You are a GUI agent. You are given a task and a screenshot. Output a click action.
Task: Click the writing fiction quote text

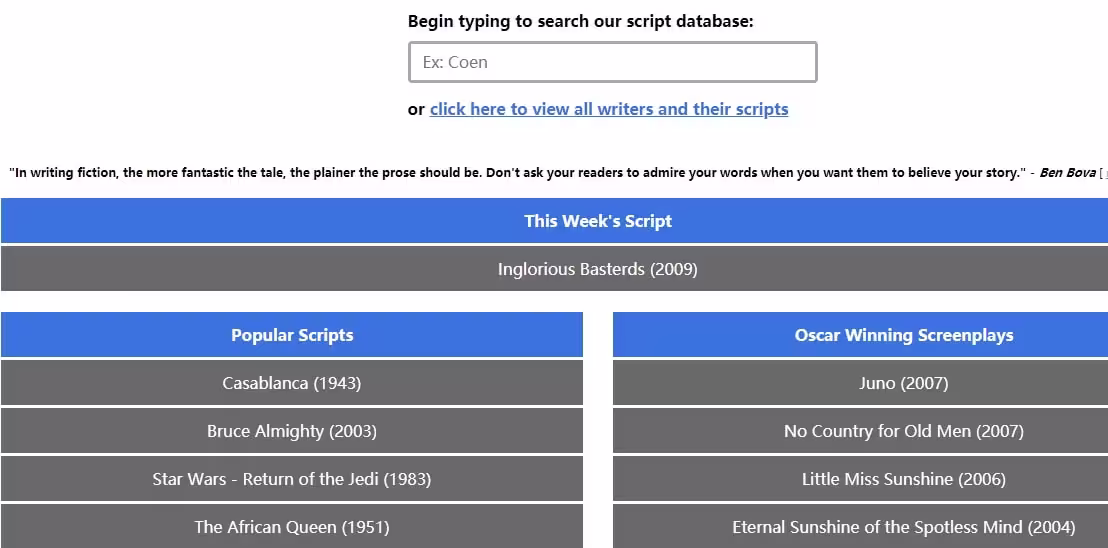coord(518,173)
